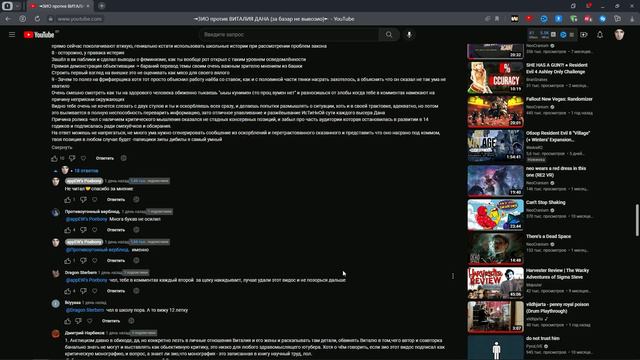Click the browser address bar URL
Viewport: 640px width, 360px height.
(80, 19)
